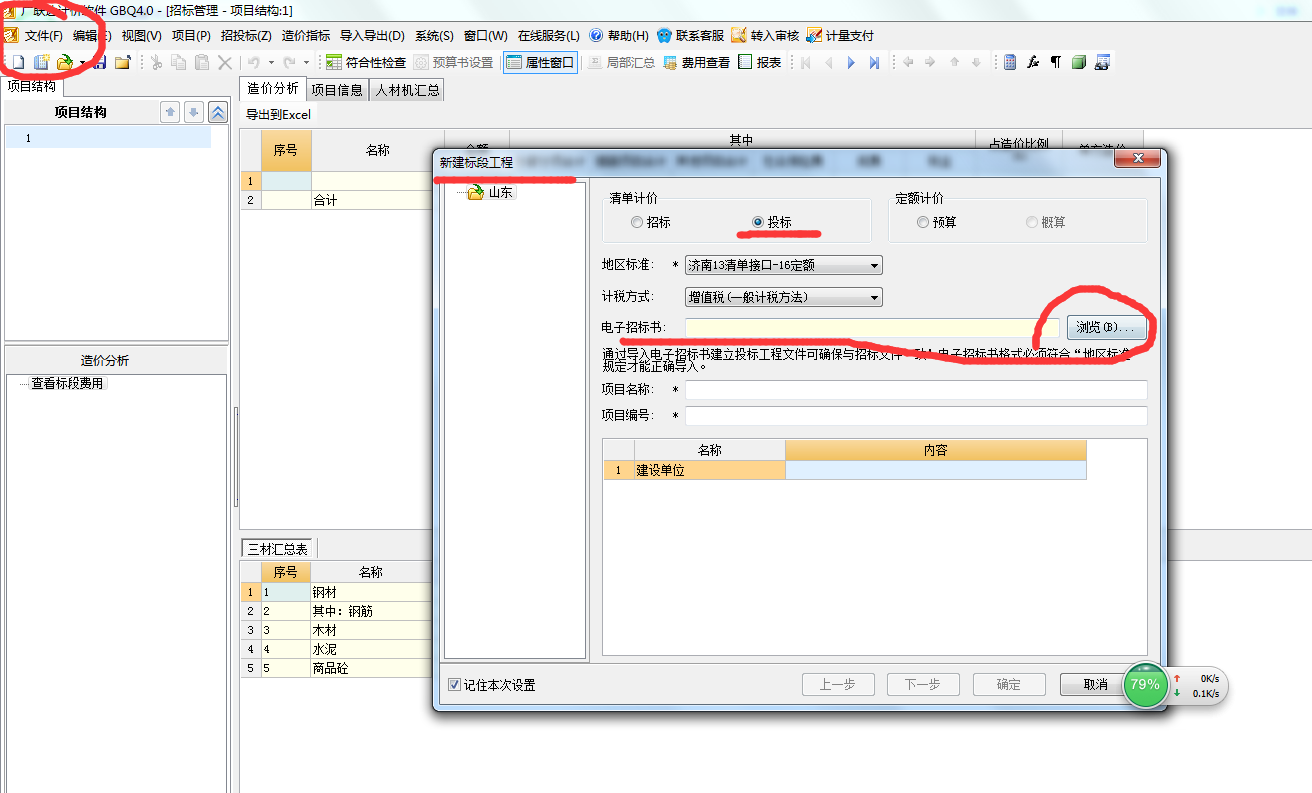Click 查看标段费用 in 造价分析 panel
Viewport: 1312px width, 793px height.
[67, 383]
